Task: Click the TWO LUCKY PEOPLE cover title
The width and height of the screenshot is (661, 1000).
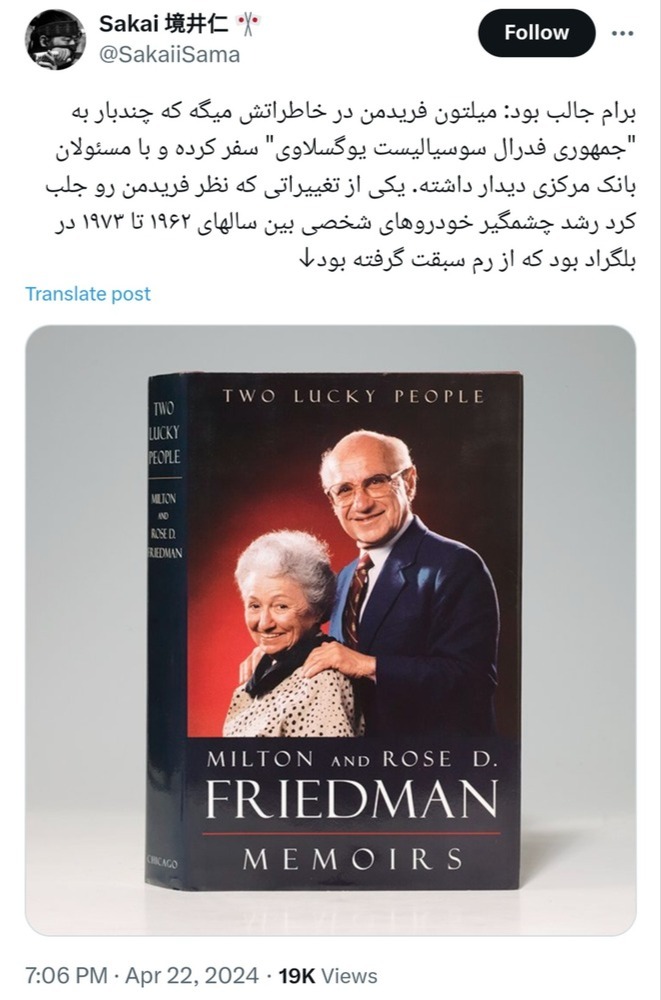Action: [x=353, y=397]
